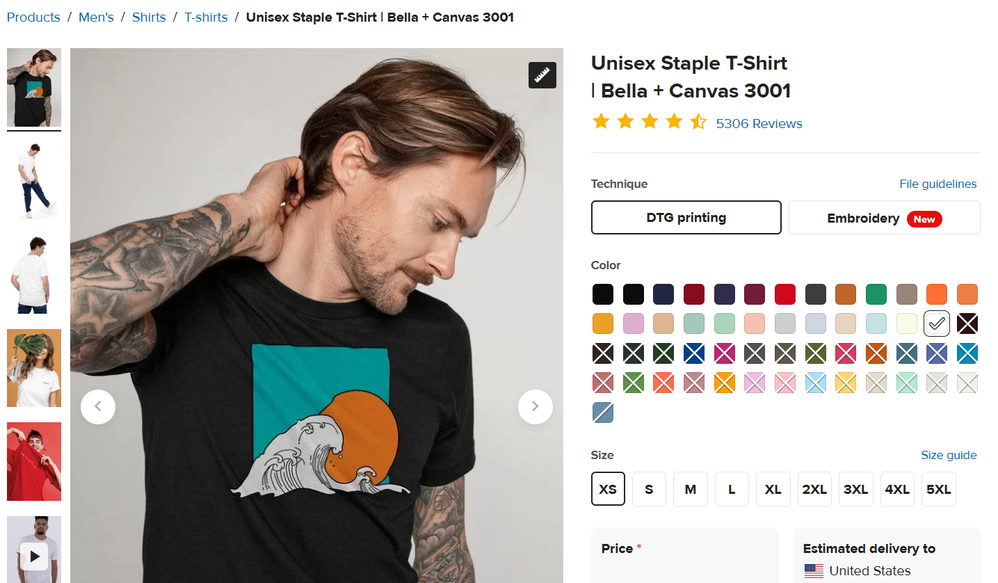Select size 5XL
The width and height of the screenshot is (998, 583).
[939, 489]
